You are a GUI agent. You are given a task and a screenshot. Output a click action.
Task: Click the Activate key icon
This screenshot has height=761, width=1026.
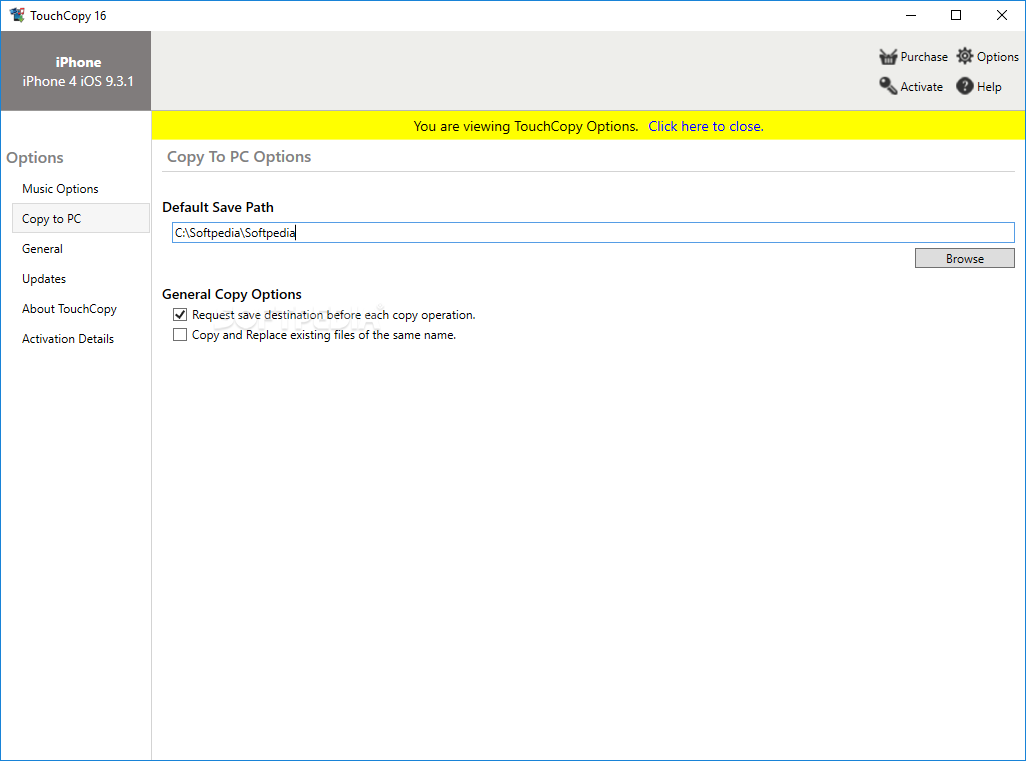pyautogui.click(x=888, y=86)
